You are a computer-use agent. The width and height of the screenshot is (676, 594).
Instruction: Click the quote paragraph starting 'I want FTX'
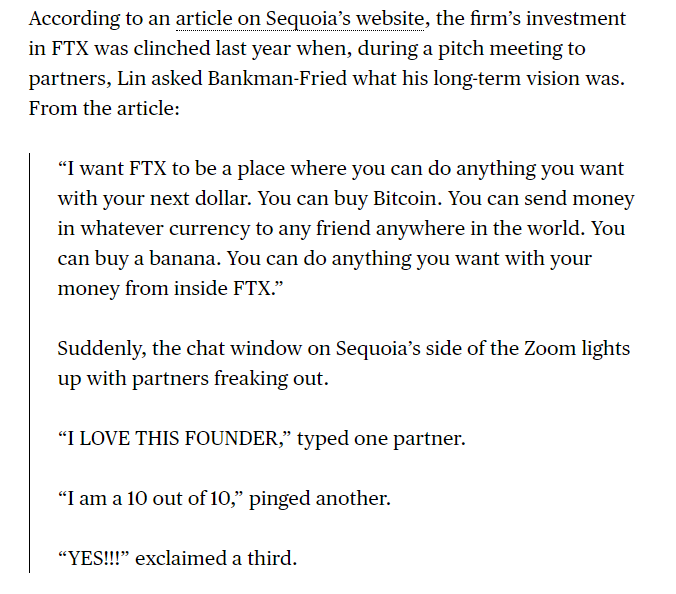[346, 228]
